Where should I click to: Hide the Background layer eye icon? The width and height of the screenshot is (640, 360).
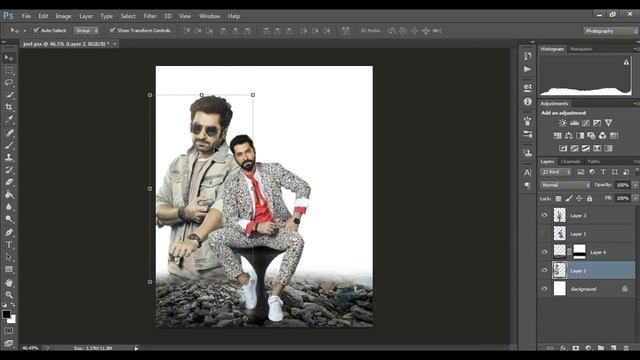pyautogui.click(x=544, y=289)
